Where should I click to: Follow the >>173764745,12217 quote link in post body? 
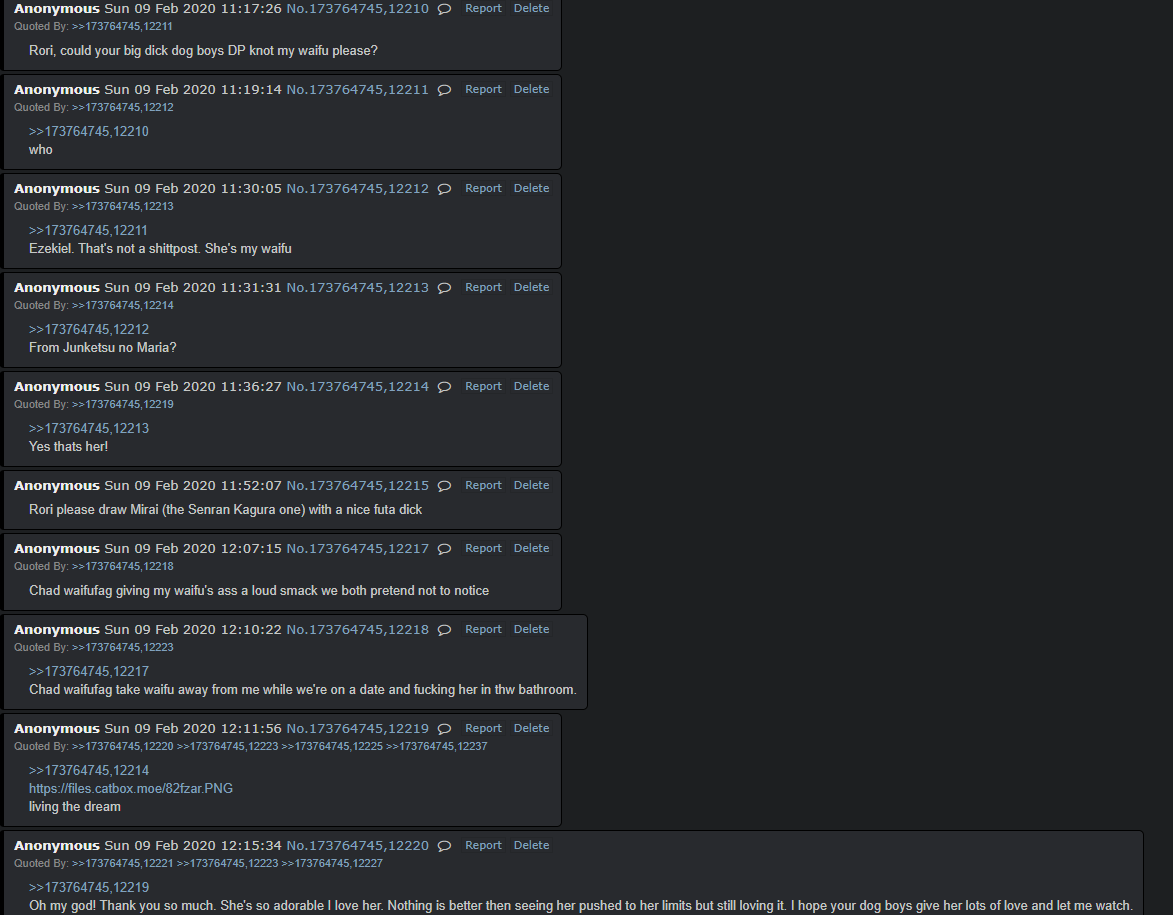(88, 671)
